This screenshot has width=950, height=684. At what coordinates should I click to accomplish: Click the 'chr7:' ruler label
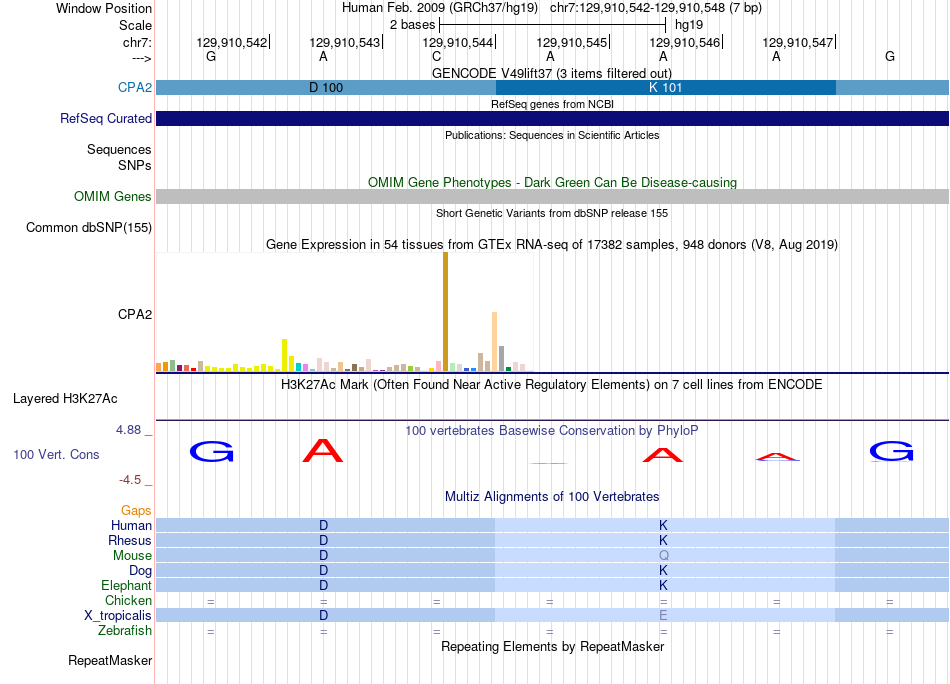click(137, 42)
